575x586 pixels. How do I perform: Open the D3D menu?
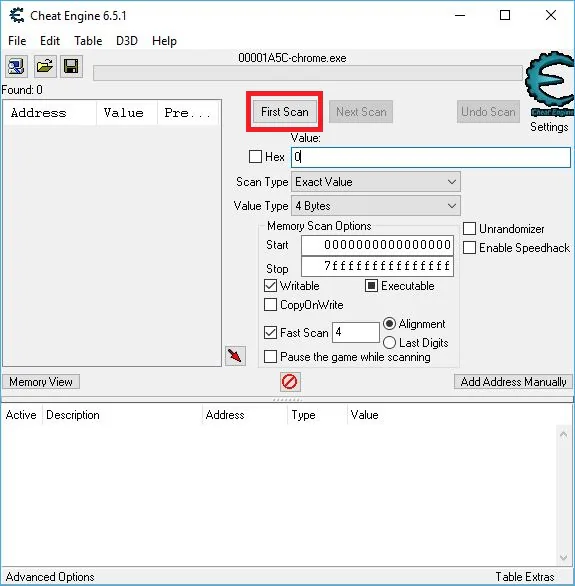pos(127,40)
